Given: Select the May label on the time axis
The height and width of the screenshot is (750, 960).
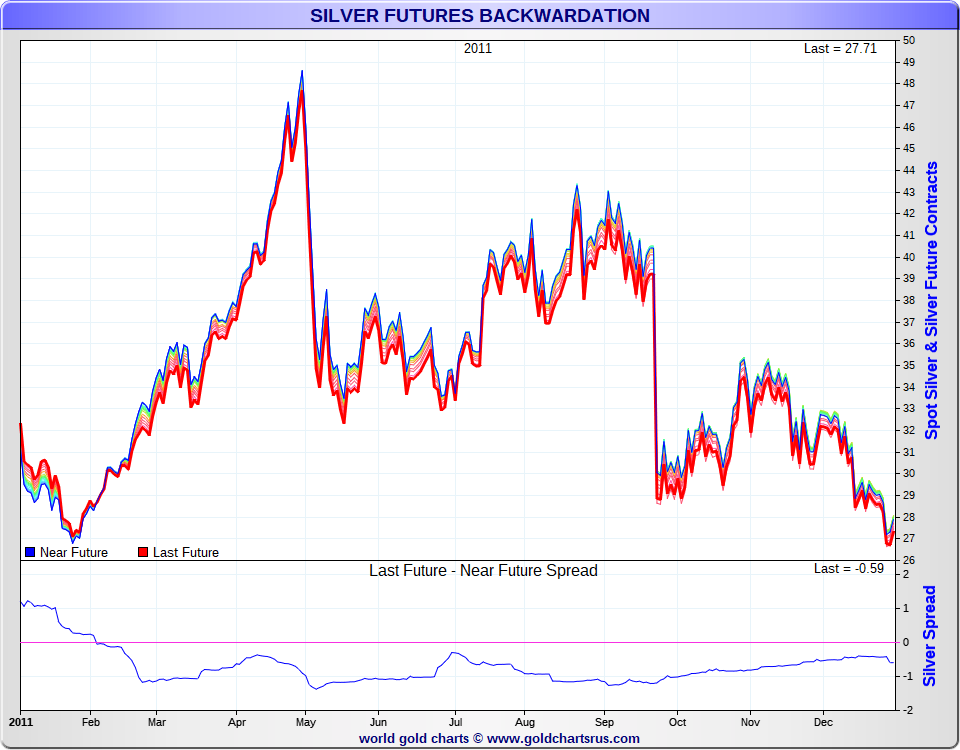Looking at the screenshot, I should pyautogui.click(x=306, y=720).
